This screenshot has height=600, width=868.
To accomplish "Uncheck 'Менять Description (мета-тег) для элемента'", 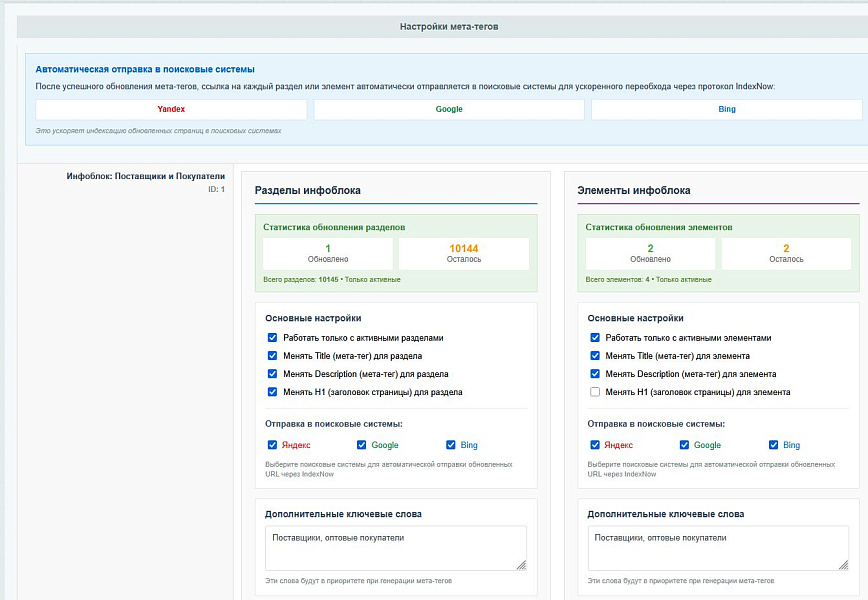I will pyautogui.click(x=595, y=374).
